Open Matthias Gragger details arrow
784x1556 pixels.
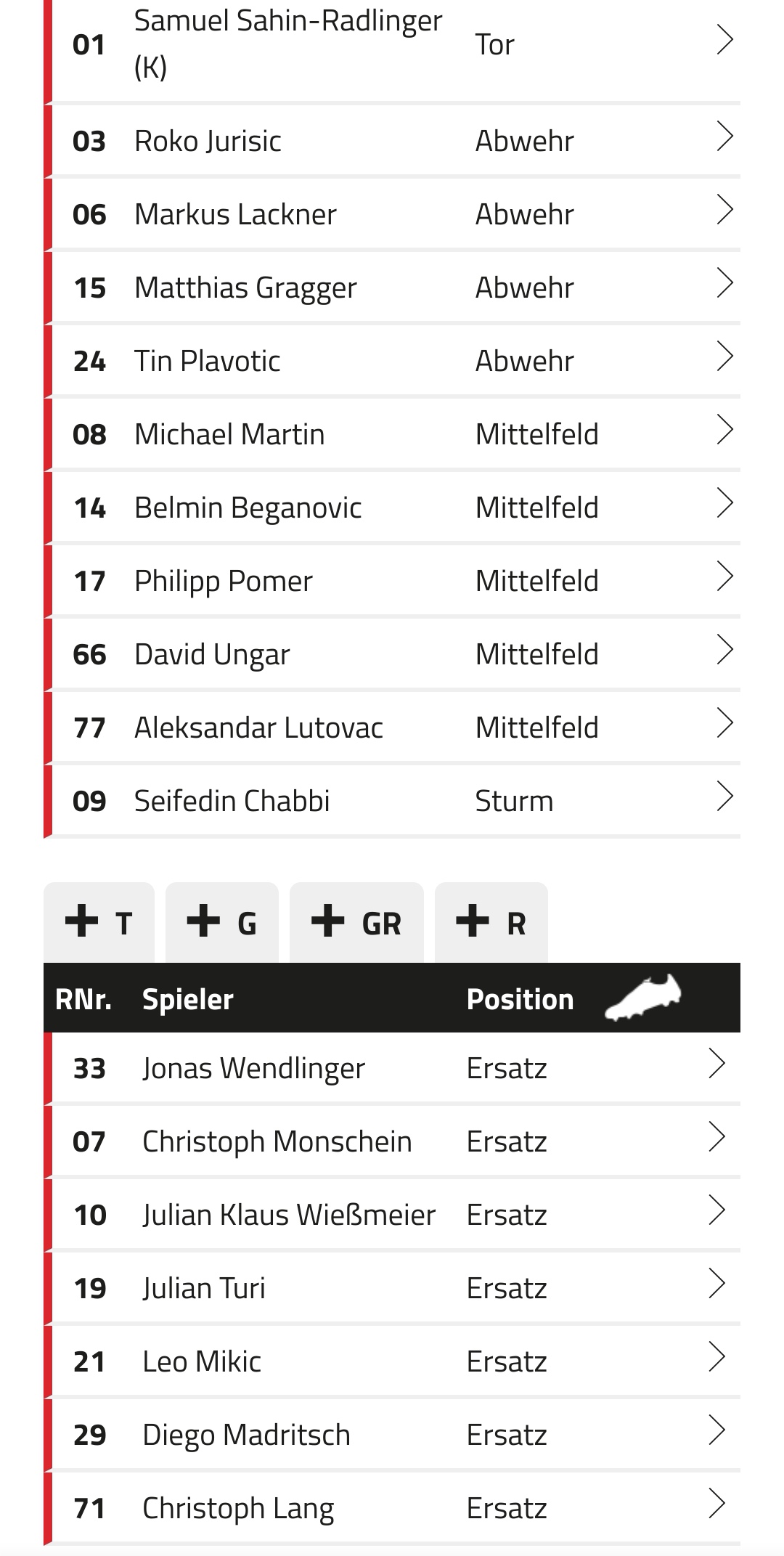click(724, 283)
